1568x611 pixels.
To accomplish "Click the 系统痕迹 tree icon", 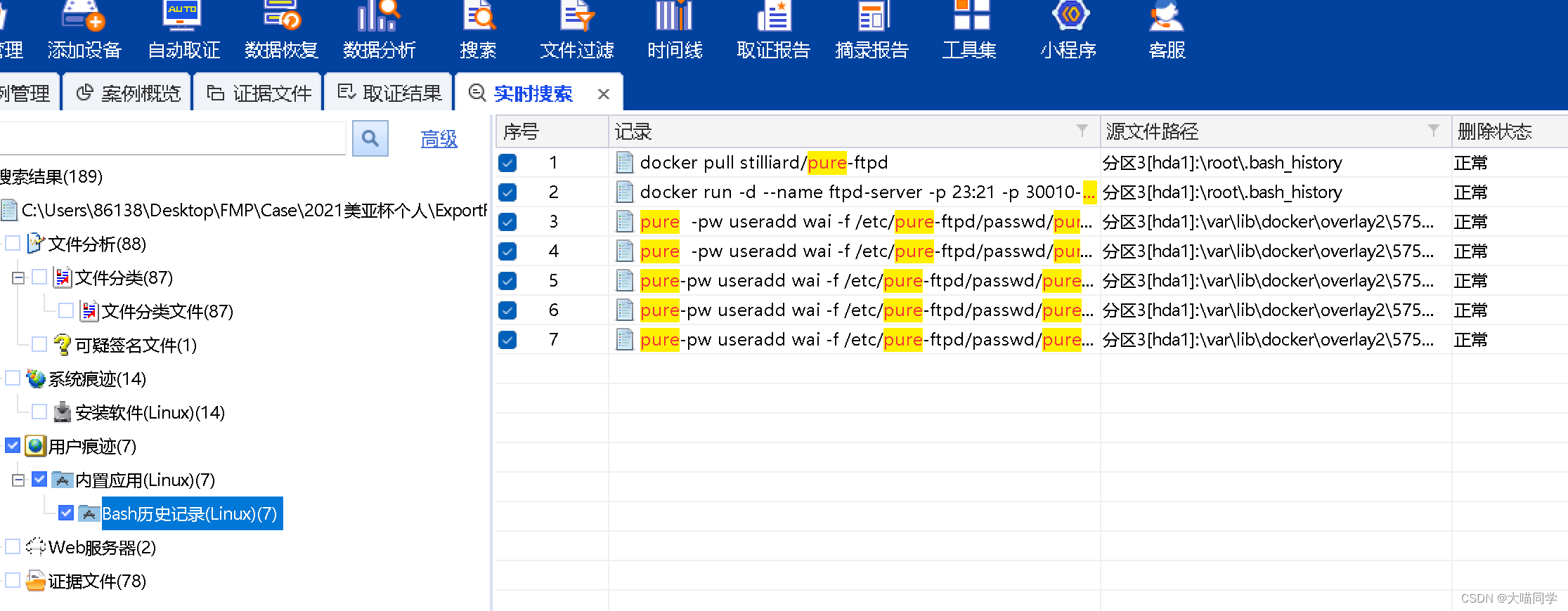I will (x=36, y=379).
